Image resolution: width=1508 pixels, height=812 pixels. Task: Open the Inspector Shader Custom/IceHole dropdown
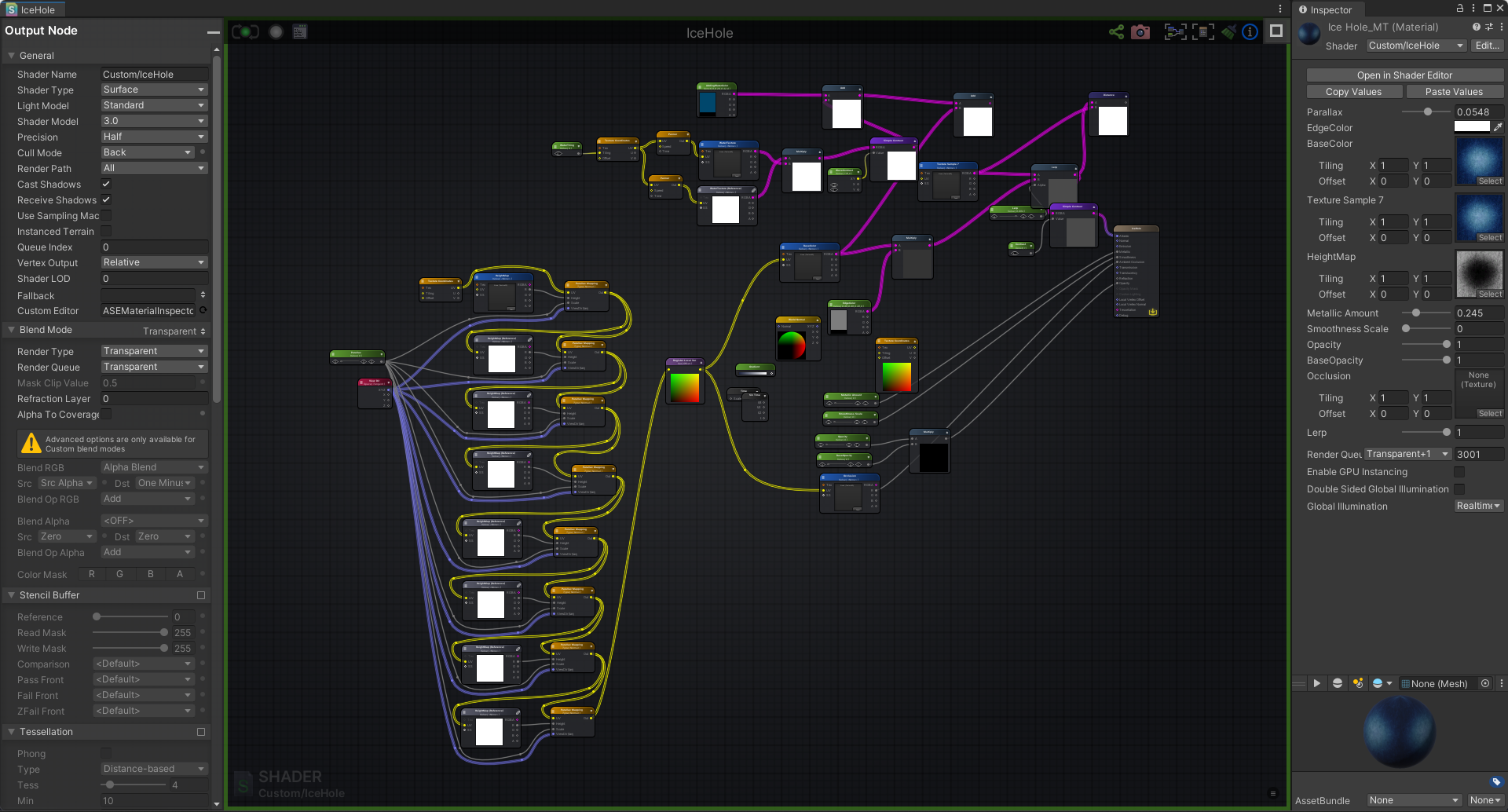1416,46
